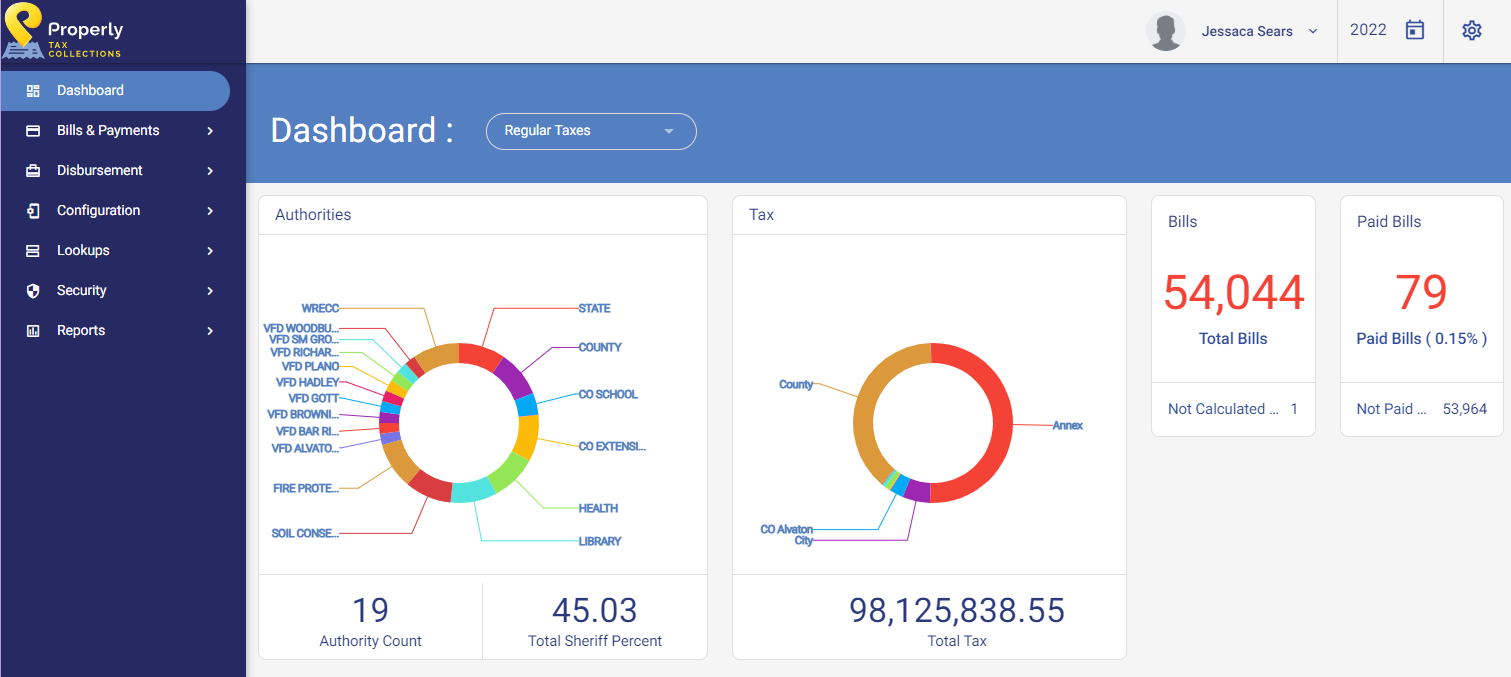This screenshot has width=1511, height=677.
Task: Open the Disbursement menu item
Action: coord(100,171)
